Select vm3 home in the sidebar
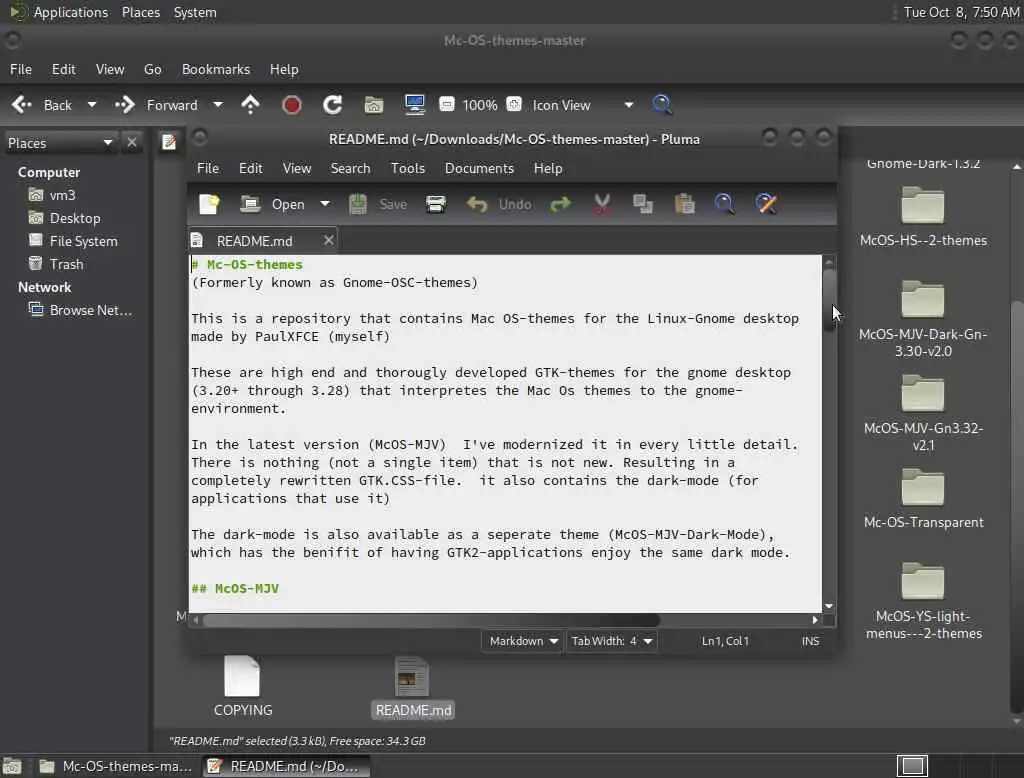1024x778 pixels. pyautogui.click(x=62, y=195)
